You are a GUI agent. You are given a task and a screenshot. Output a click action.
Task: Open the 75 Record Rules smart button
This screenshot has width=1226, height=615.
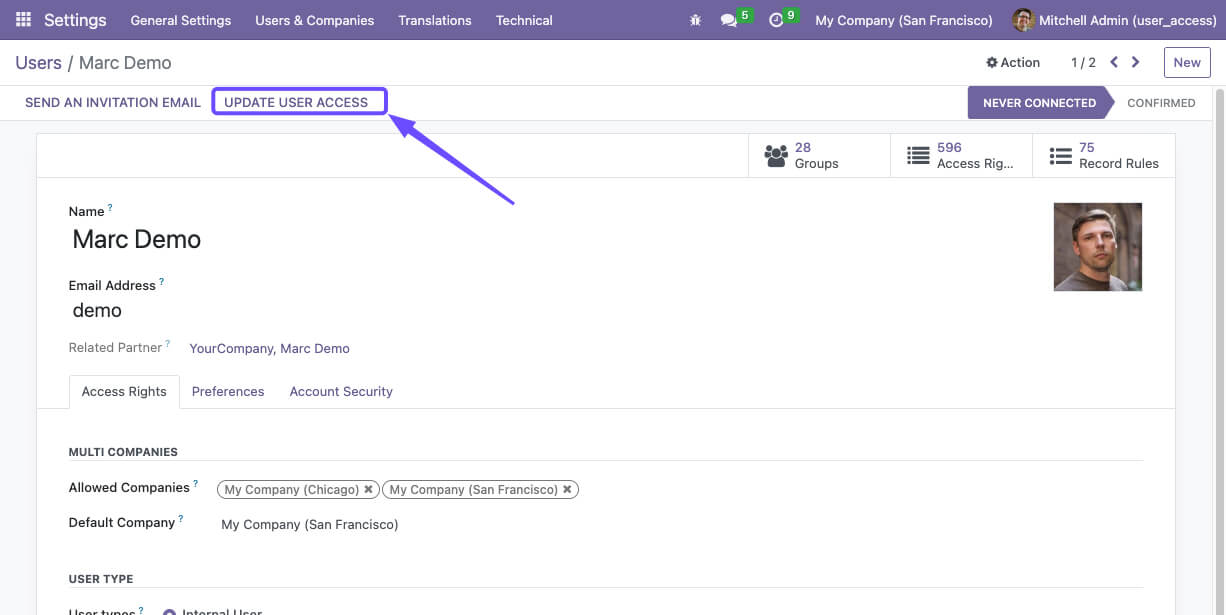(1104, 155)
